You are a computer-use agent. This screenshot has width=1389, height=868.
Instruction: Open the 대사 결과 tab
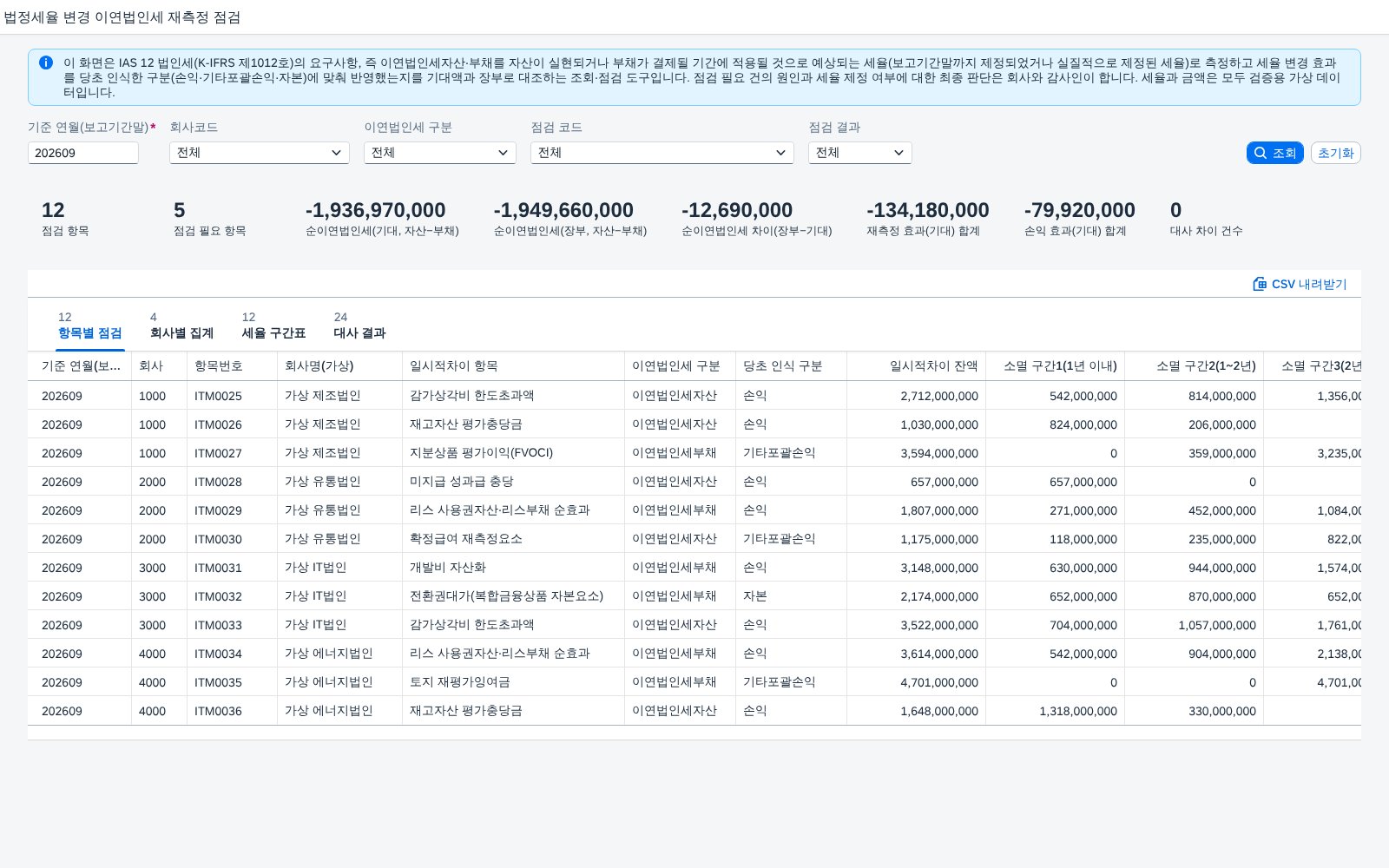pyautogui.click(x=359, y=325)
